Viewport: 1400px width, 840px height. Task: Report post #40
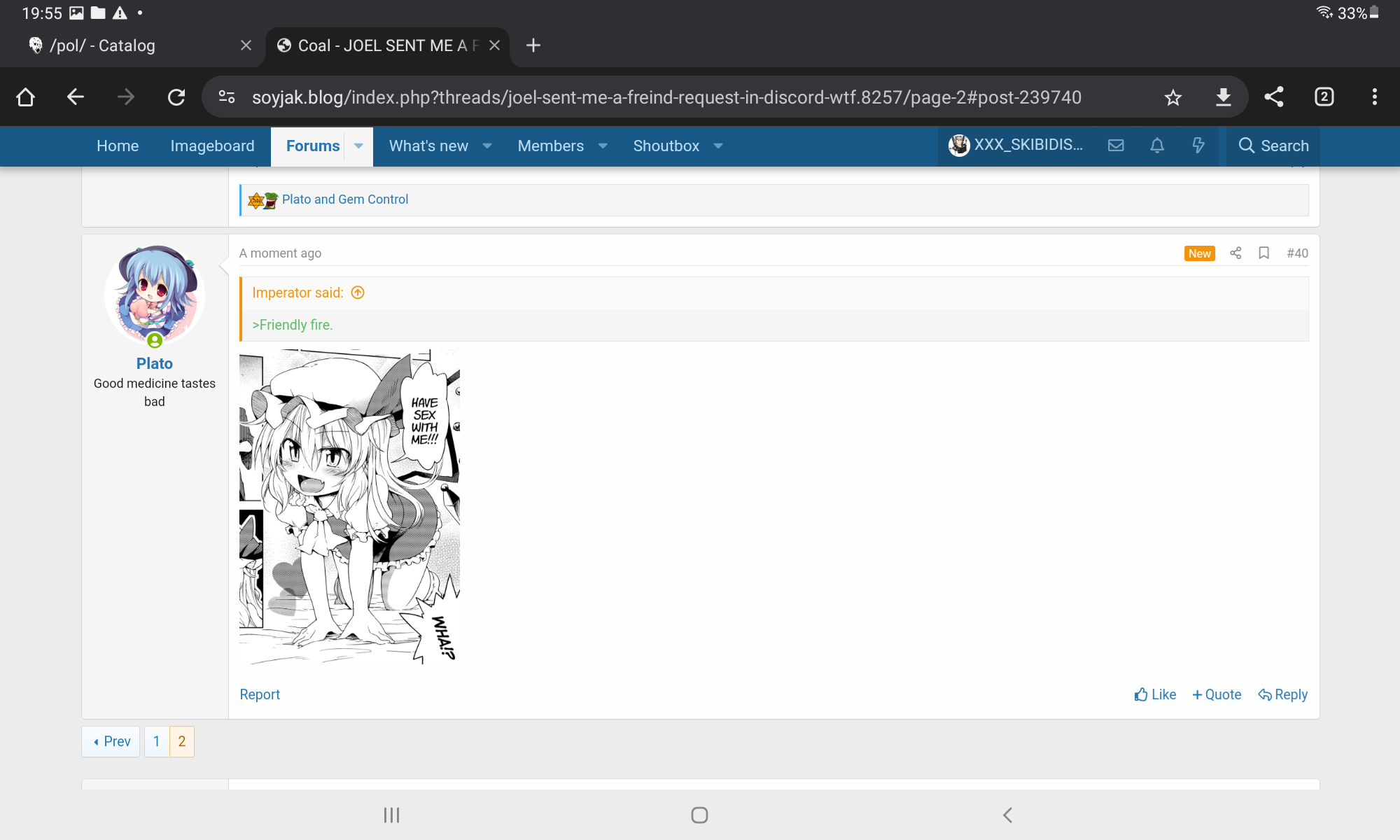(260, 694)
